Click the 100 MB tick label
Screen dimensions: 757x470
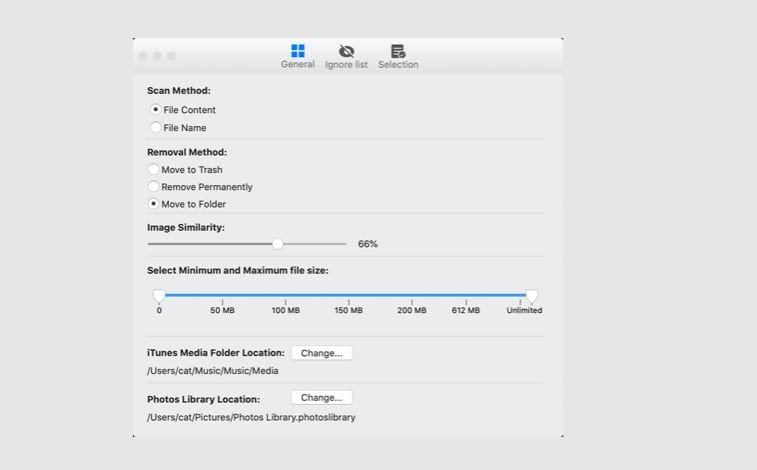tap(285, 310)
